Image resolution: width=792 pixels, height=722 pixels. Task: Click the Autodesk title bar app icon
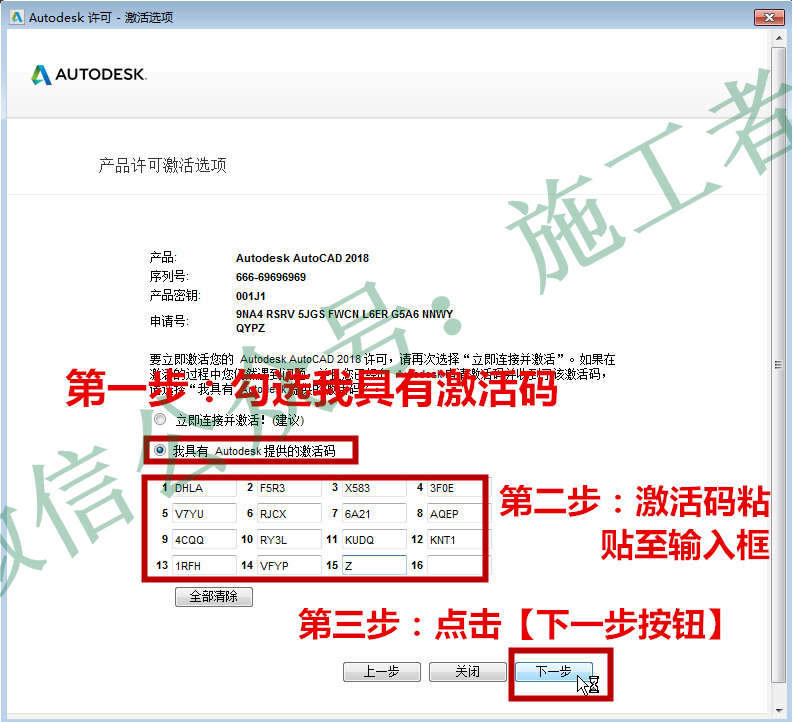click(x=17, y=17)
